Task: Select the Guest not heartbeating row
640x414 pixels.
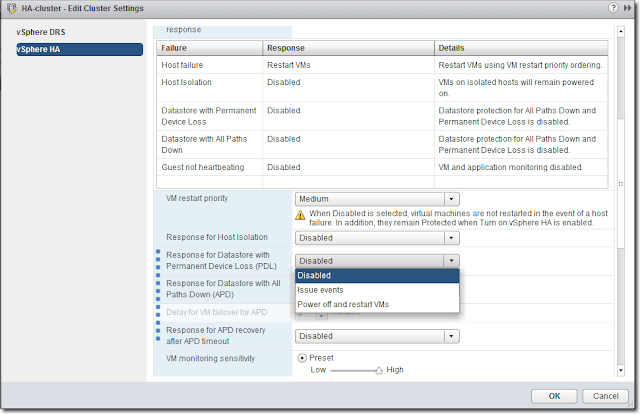Action: point(382,167)
